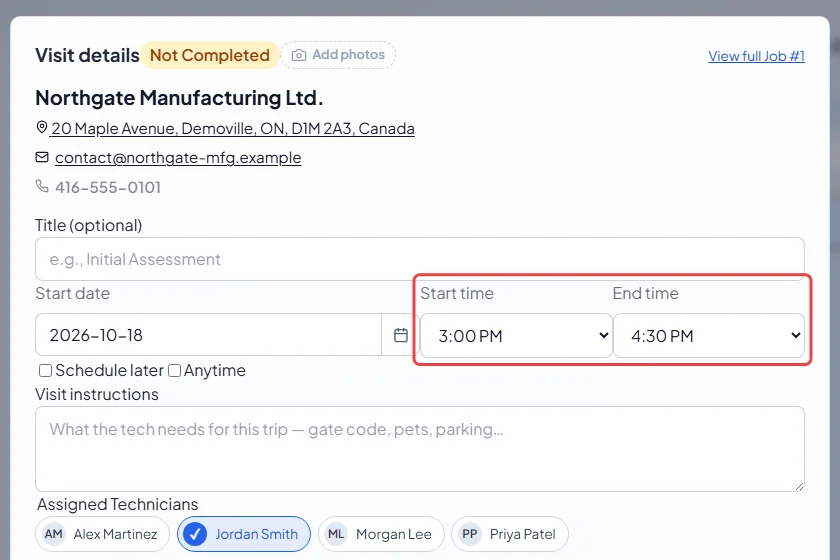Click the Not Completed status badge
The image size is (840, 560).
pyautogui.click(x=210, y=55)
